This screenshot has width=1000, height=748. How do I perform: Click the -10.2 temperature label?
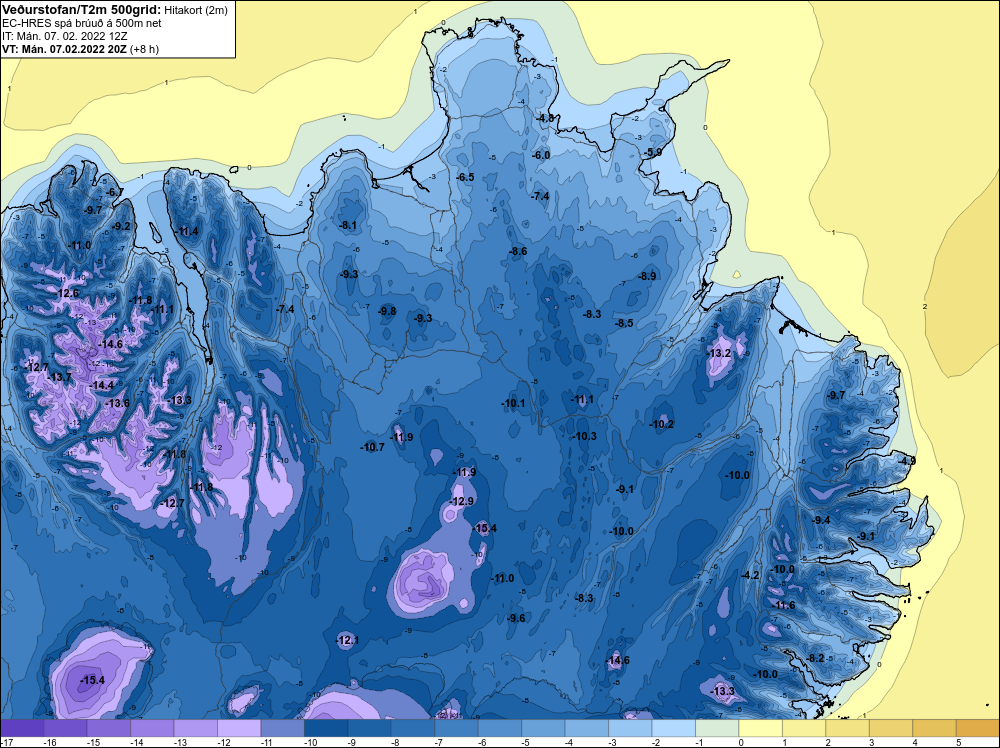661,424
